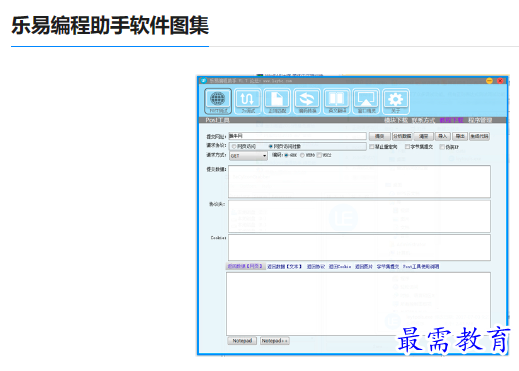Switch to 返回协议 tab
519x371 pixels.
click(x=315, y=267)
